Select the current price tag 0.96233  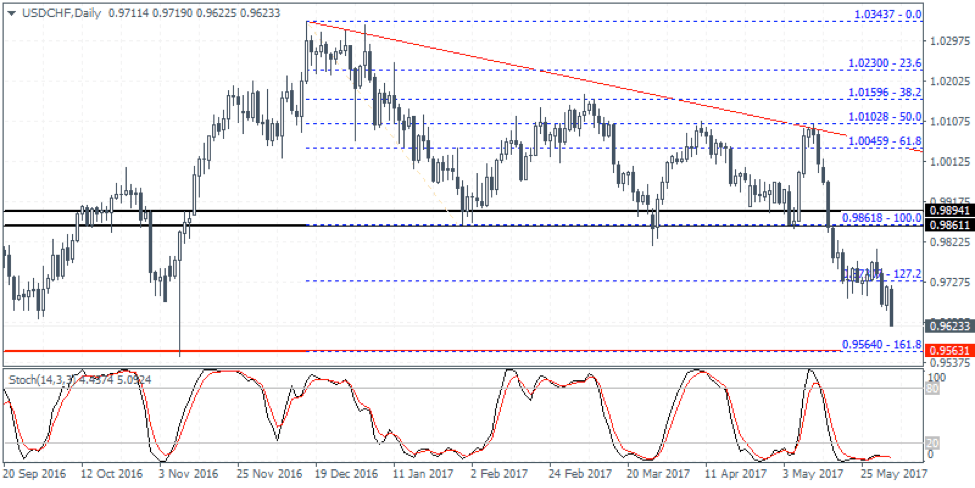click(x=946, y=326)
